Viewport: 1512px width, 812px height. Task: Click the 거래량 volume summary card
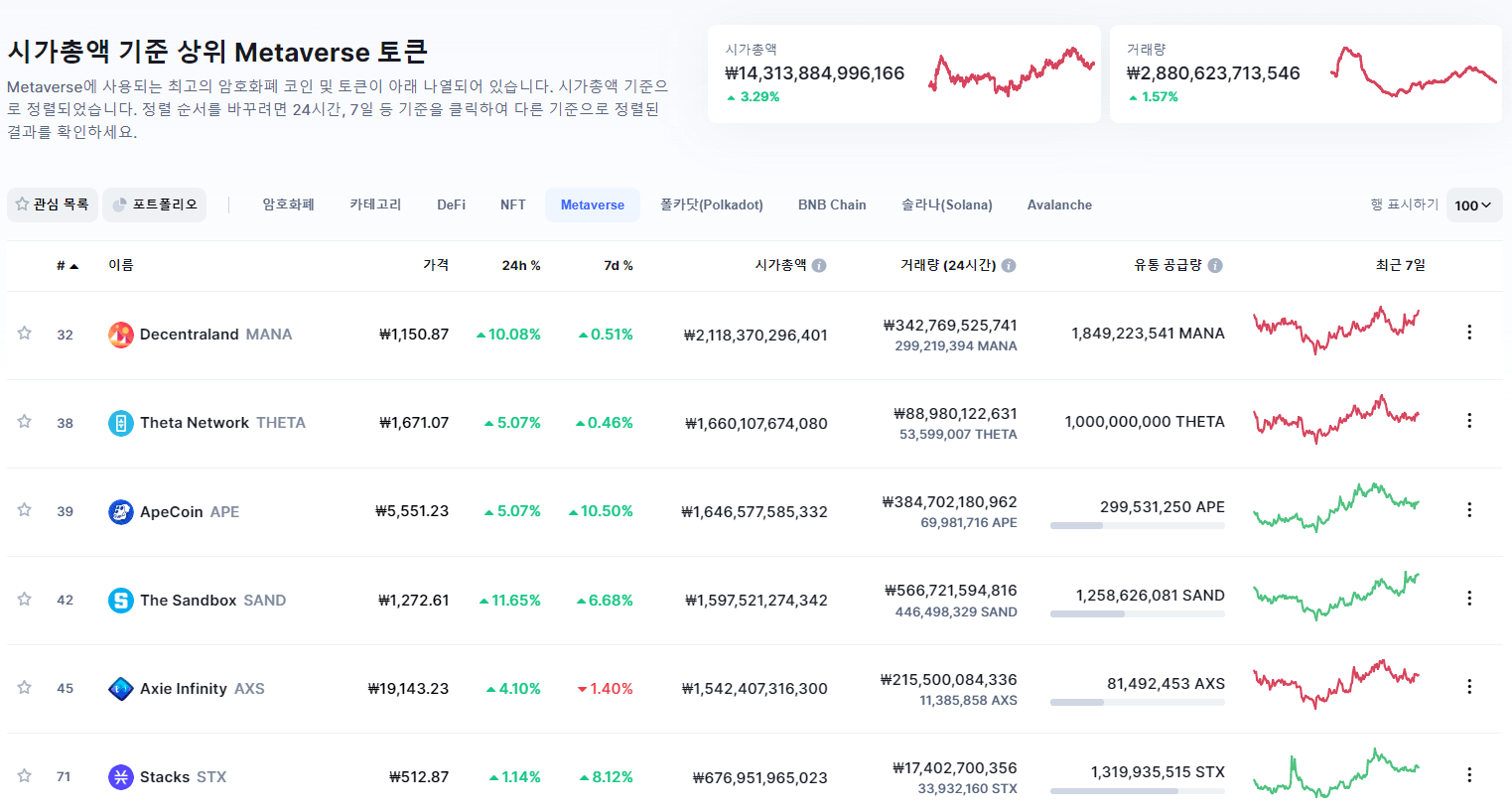coord(1306,74)
